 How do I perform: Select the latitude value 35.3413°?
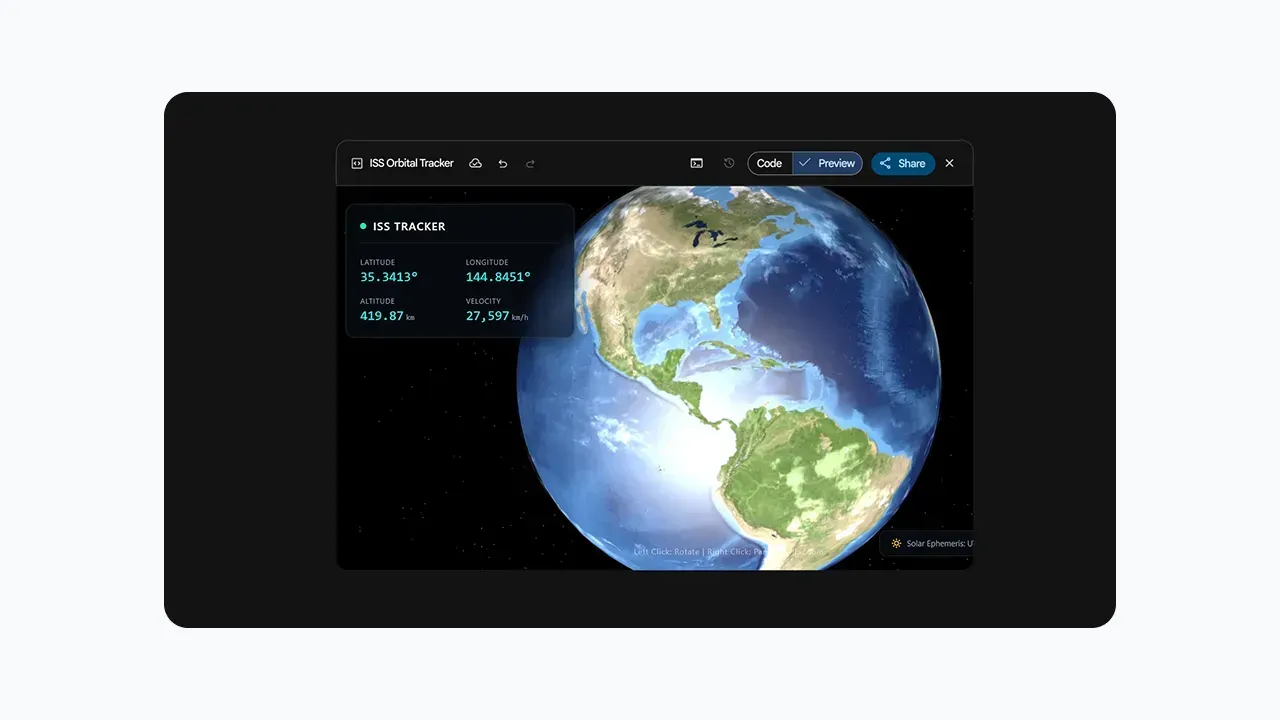389,277
